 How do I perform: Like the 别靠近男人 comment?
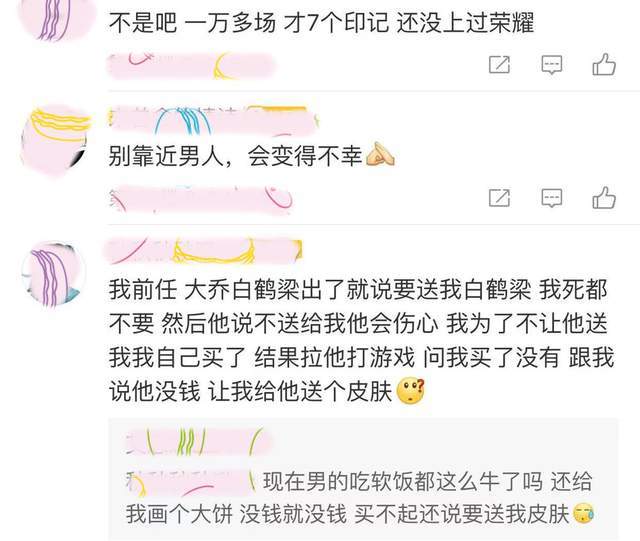coord(604,198)
